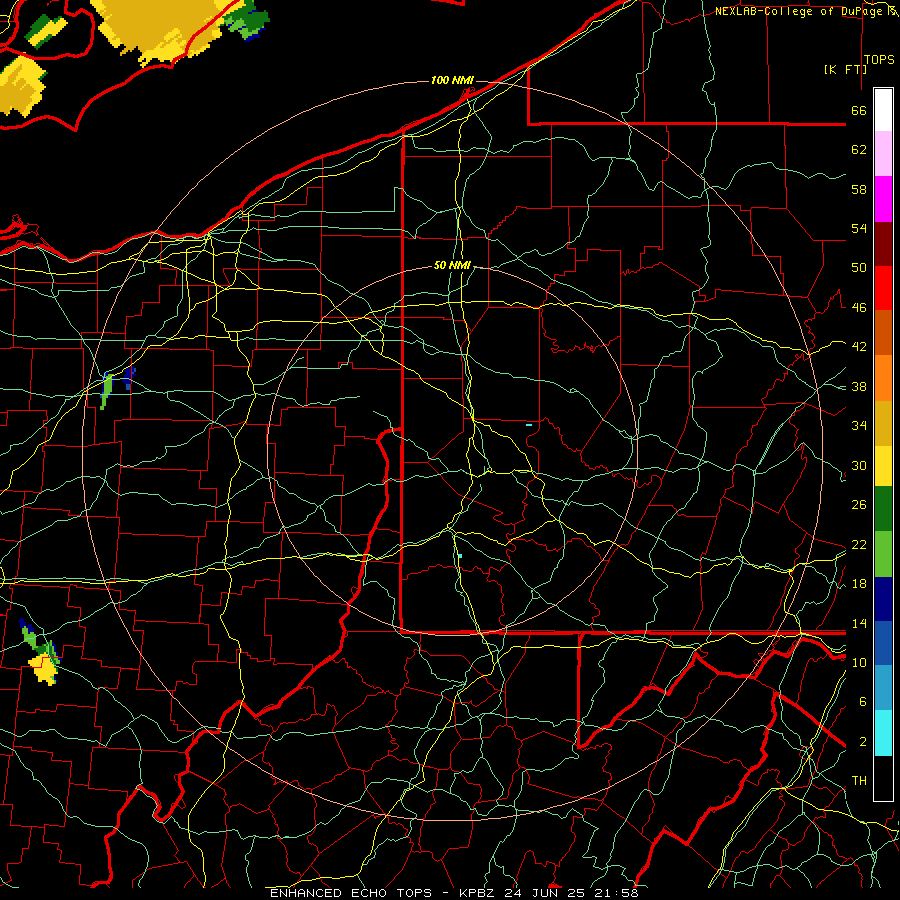The width and height of the screenshot is (900, 900).
Task: Click the "26" legend value
Action: (859, 505)
